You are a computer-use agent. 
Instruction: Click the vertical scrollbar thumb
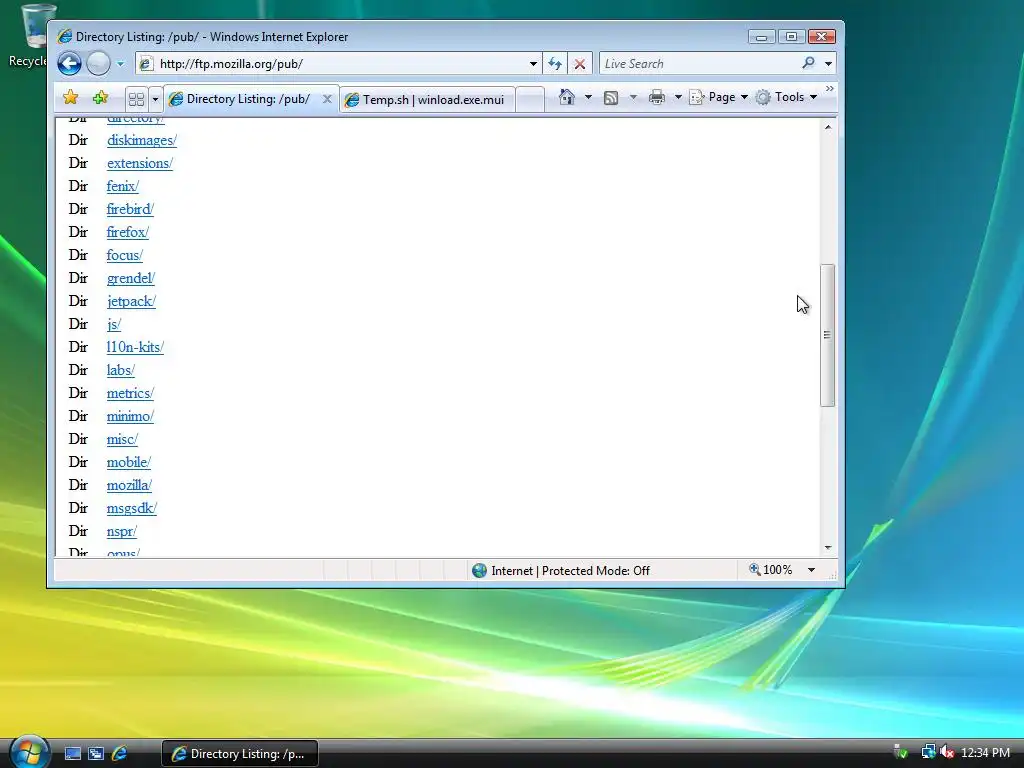click(827, 335)
